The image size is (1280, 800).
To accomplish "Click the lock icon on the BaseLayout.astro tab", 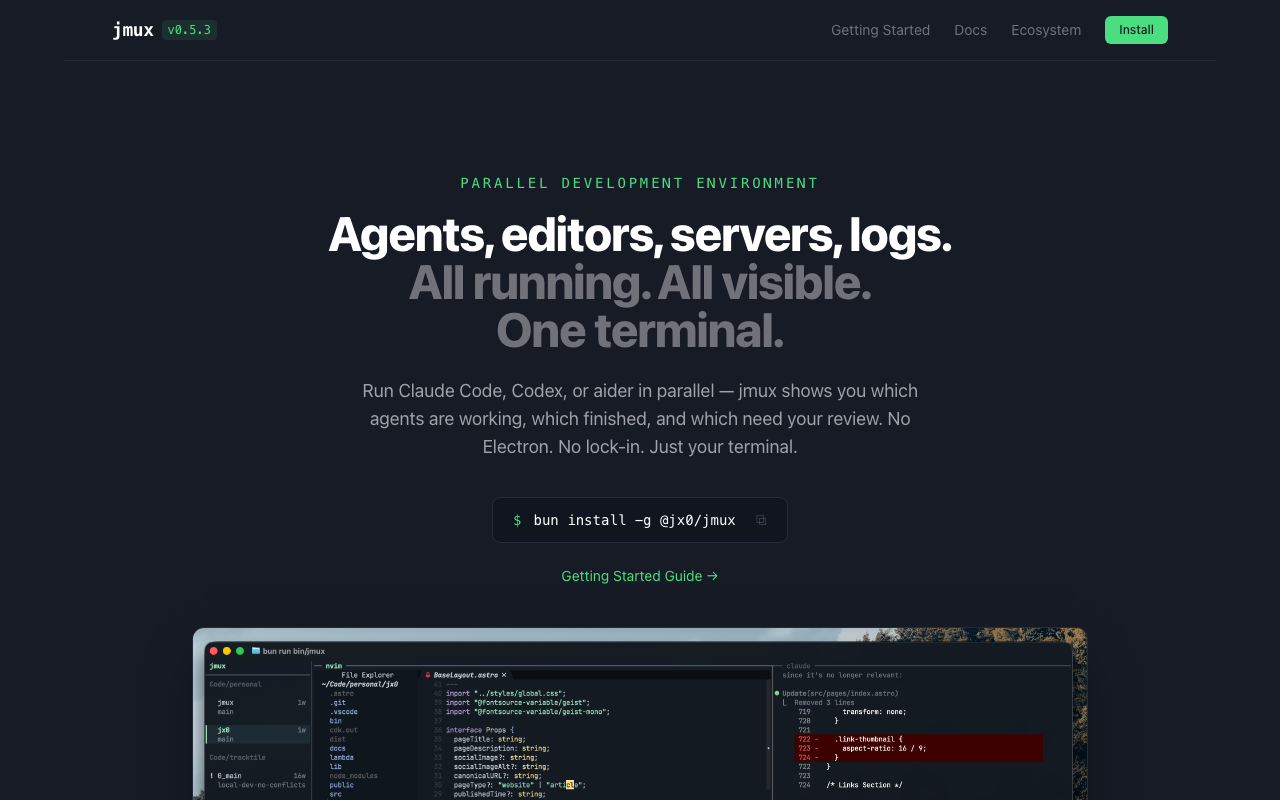I will tap(427, 675).
